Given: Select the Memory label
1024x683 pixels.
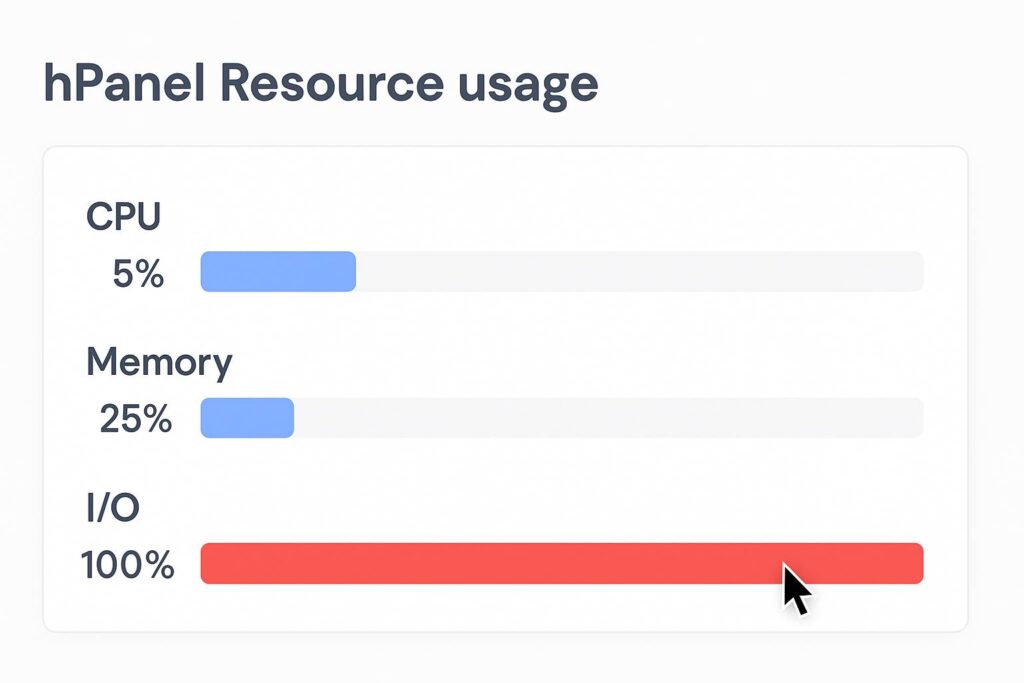Looking at the screenshot, I should [x=158, y=363].
